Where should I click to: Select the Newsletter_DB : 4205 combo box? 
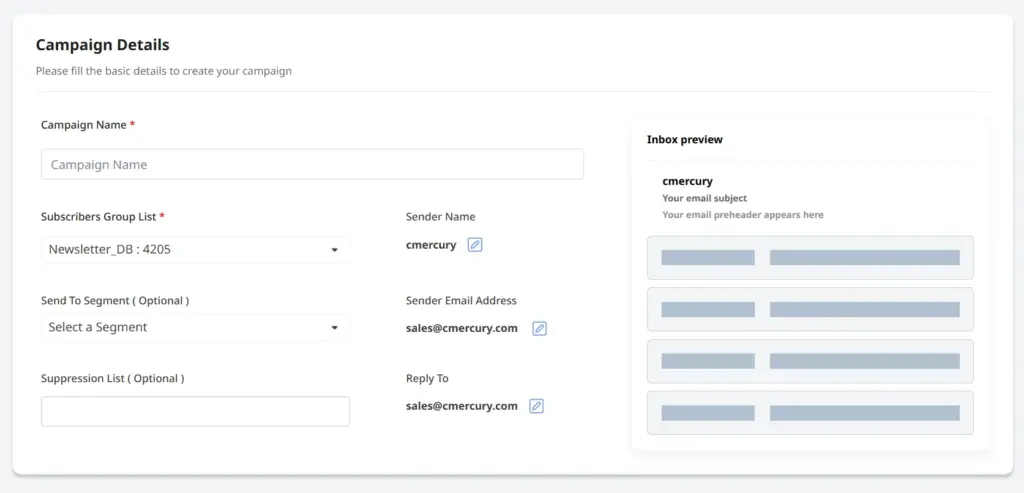pos(195,249)
